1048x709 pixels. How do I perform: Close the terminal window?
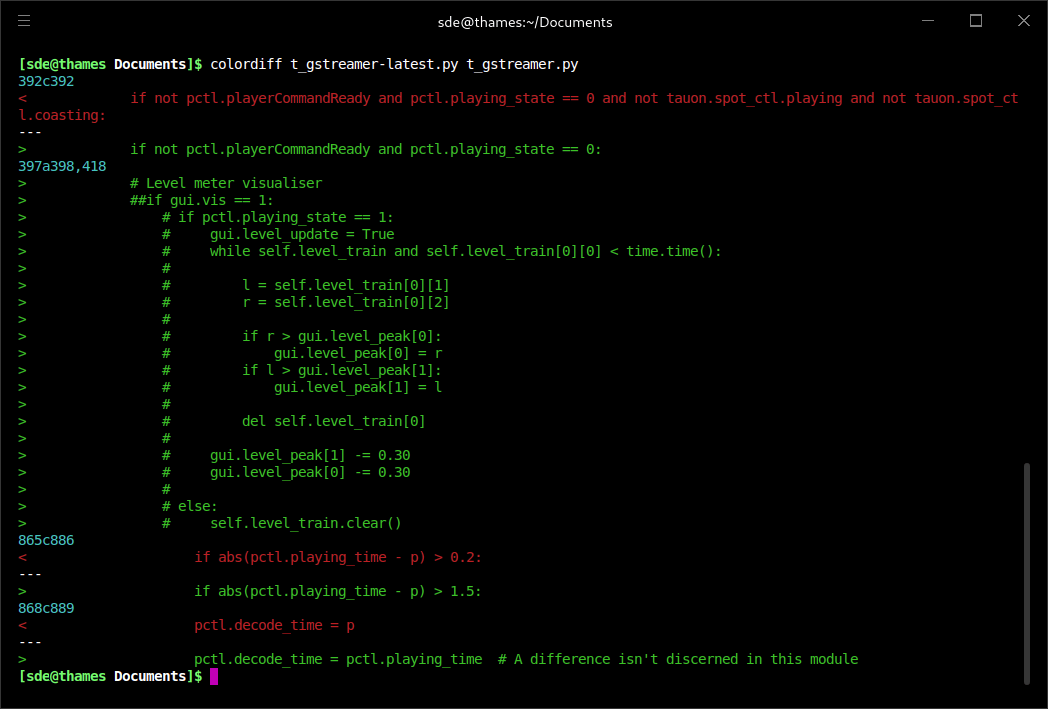1024,21
